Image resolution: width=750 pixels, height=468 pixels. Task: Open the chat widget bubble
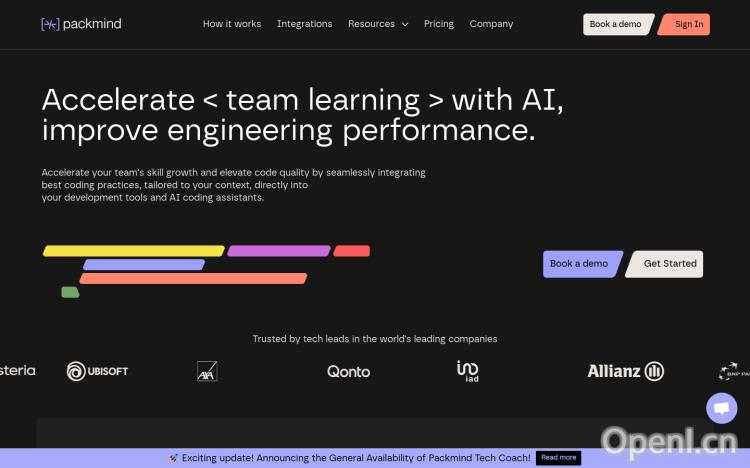[x=721, y=408]
